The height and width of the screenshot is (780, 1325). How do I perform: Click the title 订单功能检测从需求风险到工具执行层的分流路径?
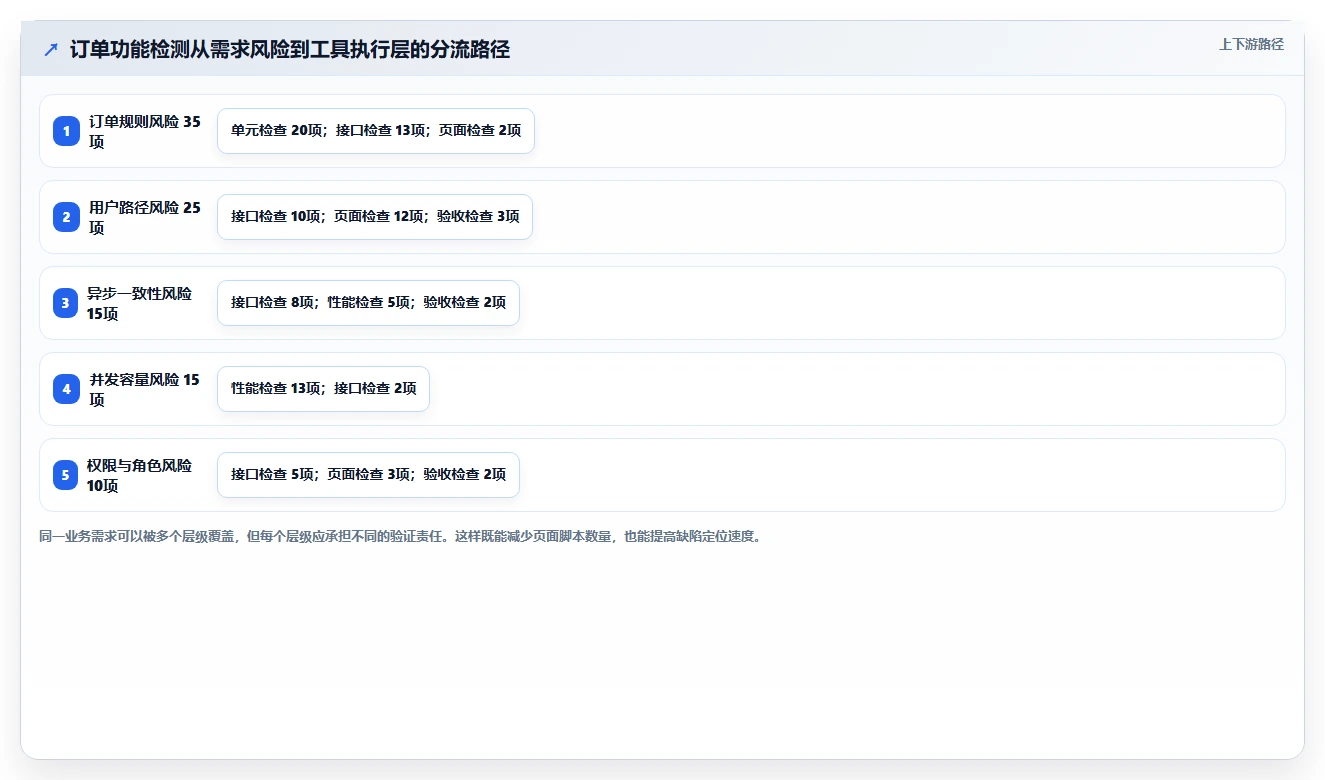(290, 50)
